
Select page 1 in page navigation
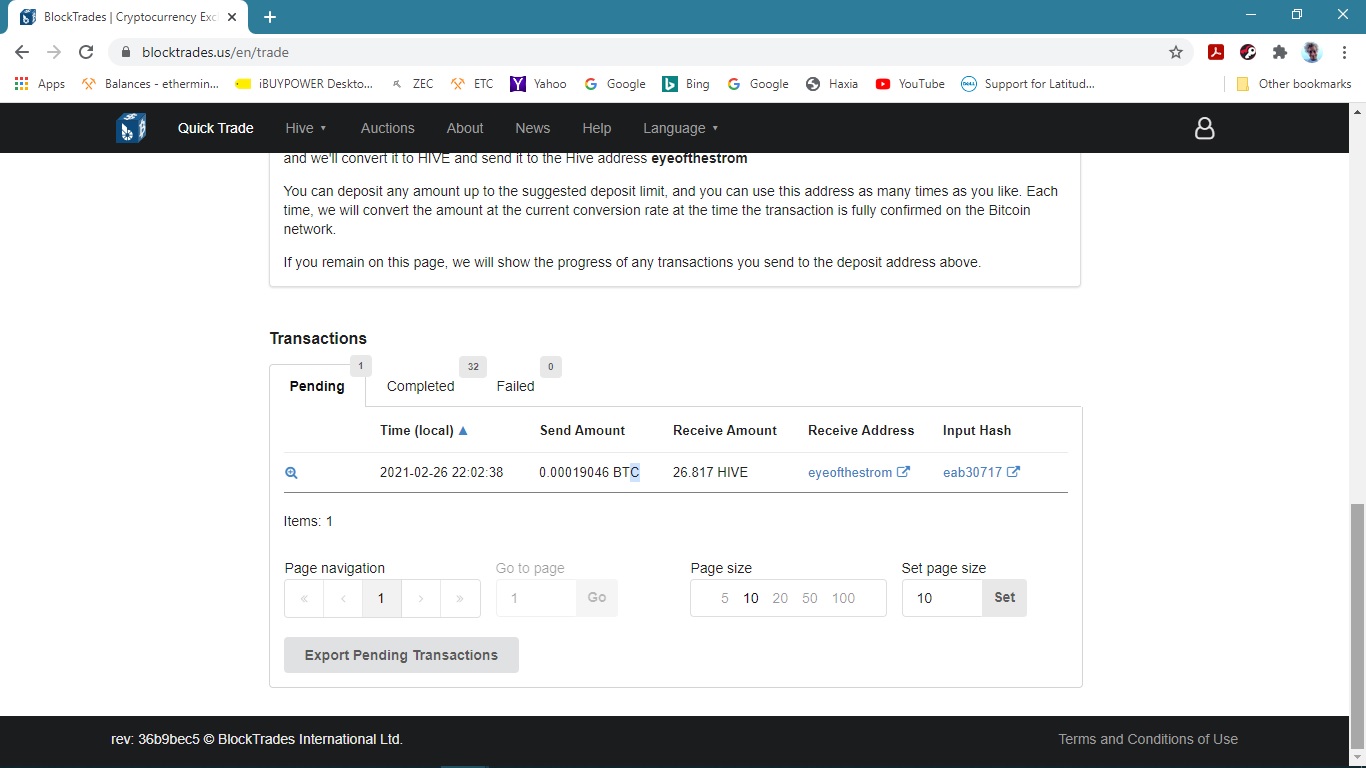click(x=381, y=598)
